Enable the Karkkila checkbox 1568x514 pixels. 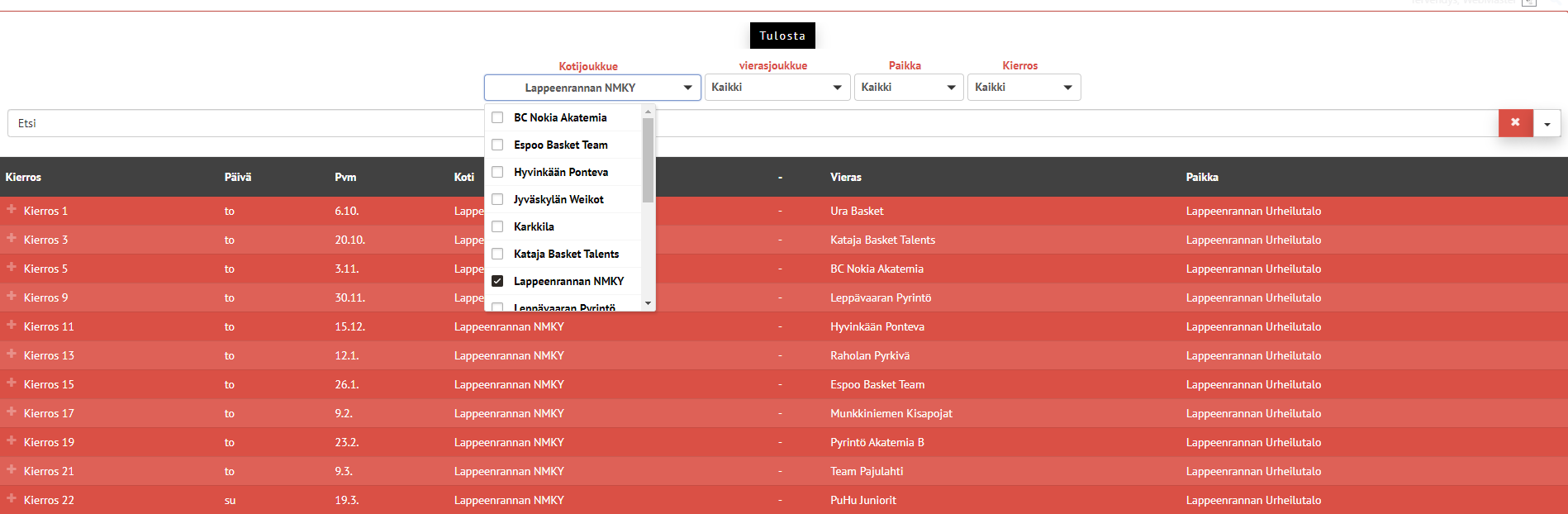point(497,226)
